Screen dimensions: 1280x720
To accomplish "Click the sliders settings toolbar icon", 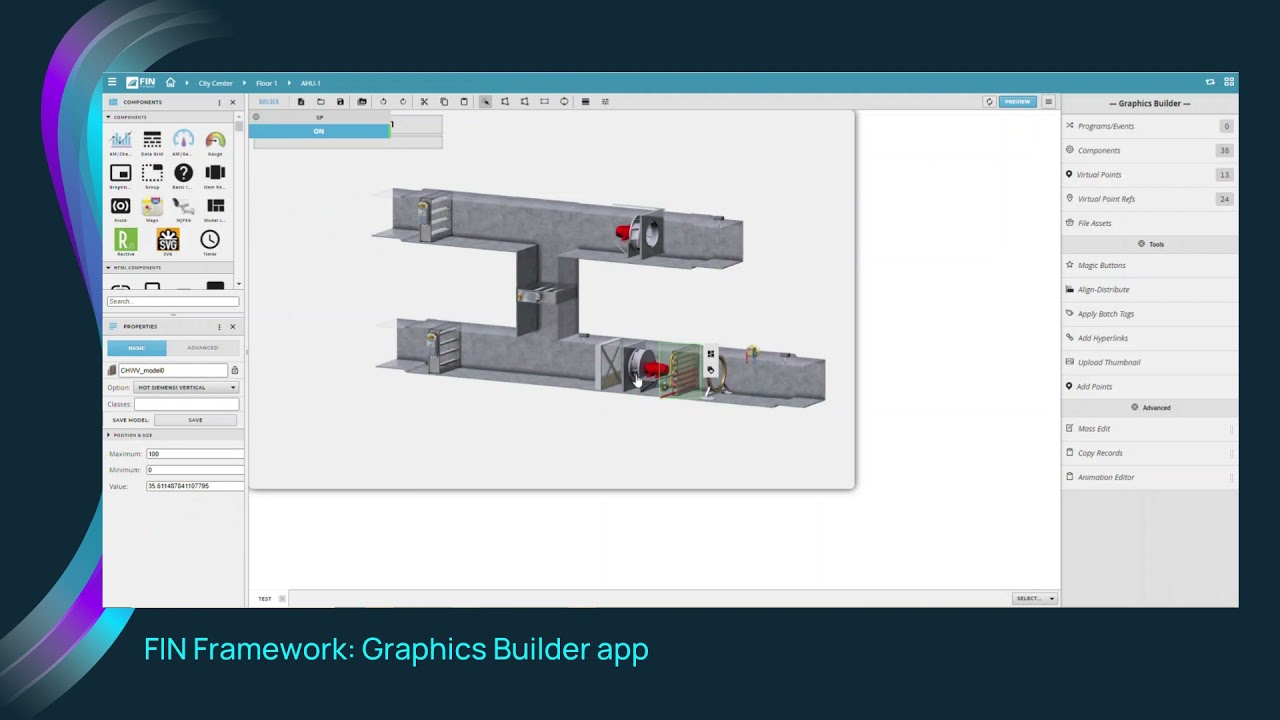I will tap(605, 101).
